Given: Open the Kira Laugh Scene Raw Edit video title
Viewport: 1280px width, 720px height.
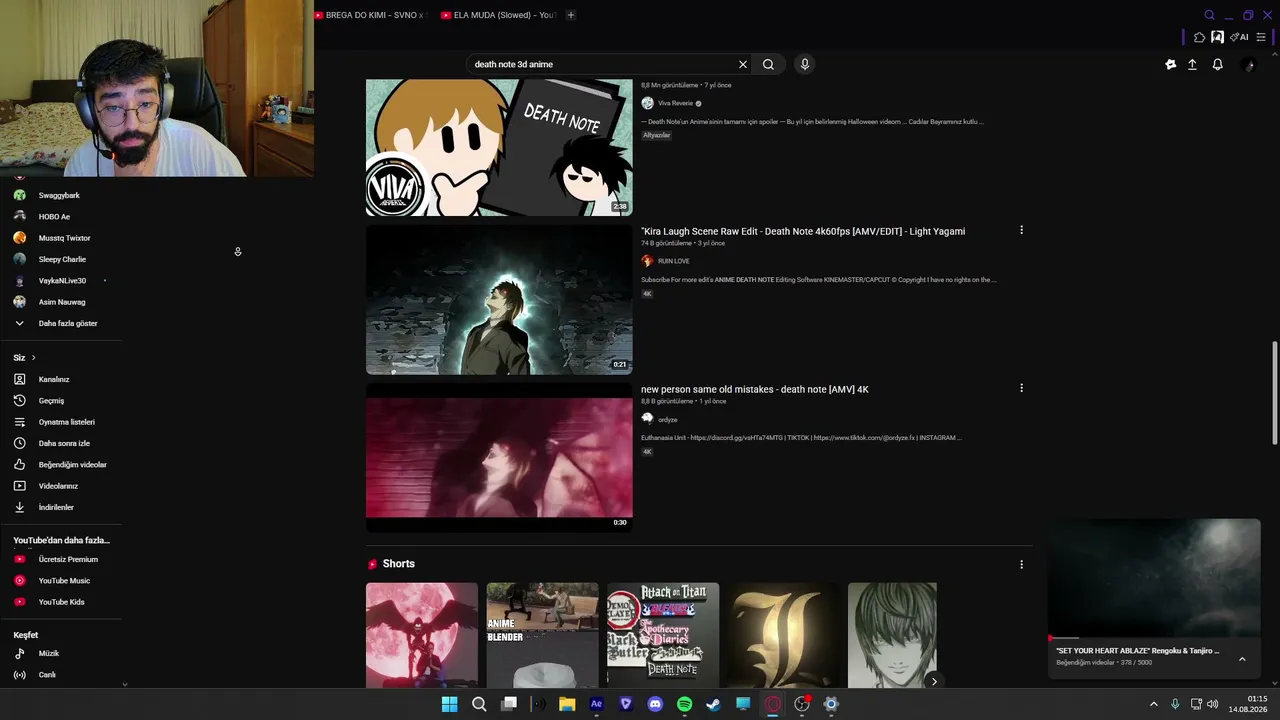Looking at the screenshot, I should 803,231.
